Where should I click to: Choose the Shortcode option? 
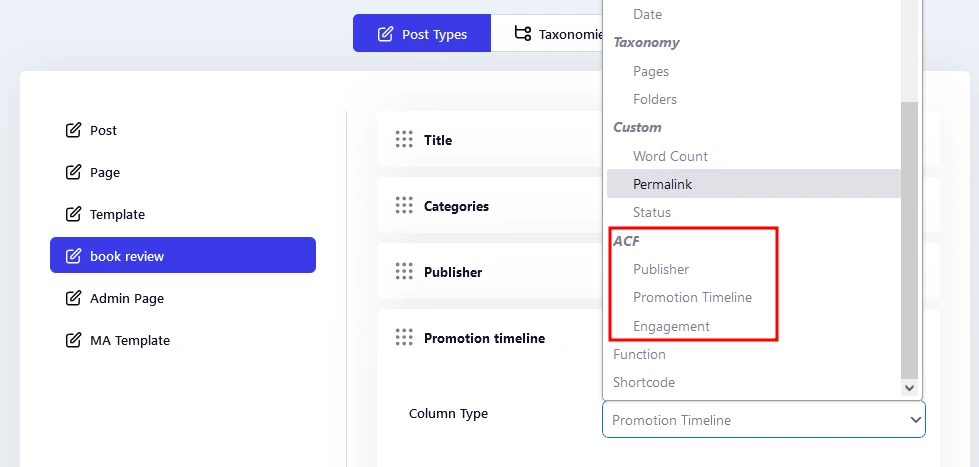pos(754,382)
